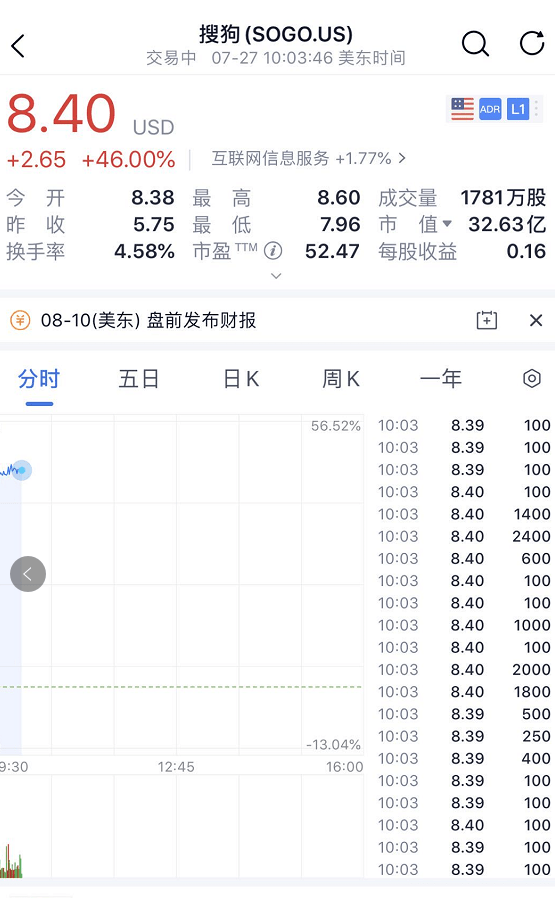Screen dimensions: 555x898
Task: Open market value dropdown triangle
Action: (x=447, y=224)
